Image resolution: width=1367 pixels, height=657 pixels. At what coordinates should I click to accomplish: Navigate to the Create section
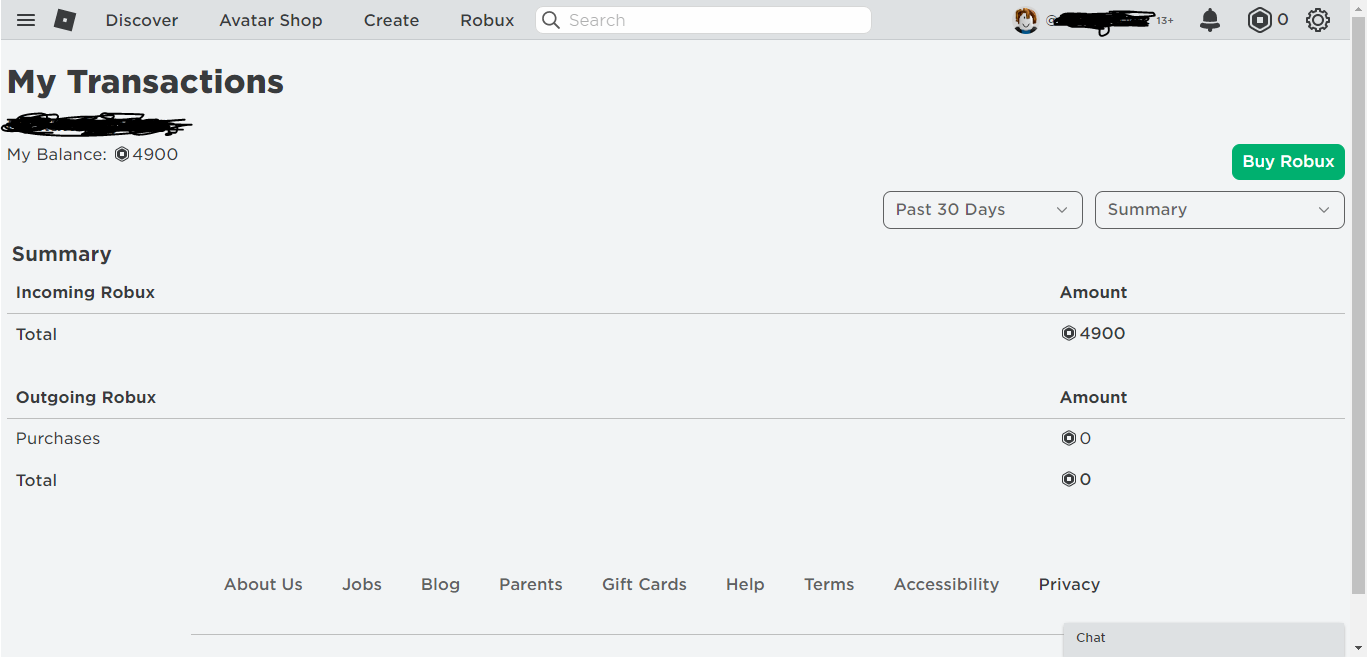391,20
